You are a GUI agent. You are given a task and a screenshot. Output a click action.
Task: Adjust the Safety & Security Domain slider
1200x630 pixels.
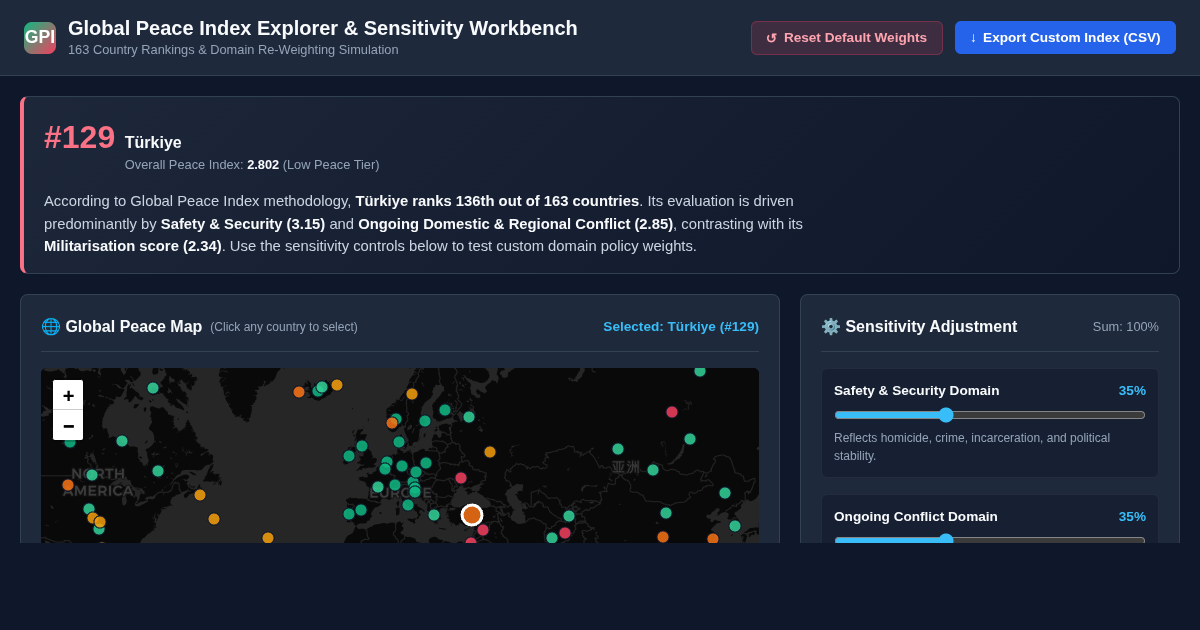[x=990, y=415]
